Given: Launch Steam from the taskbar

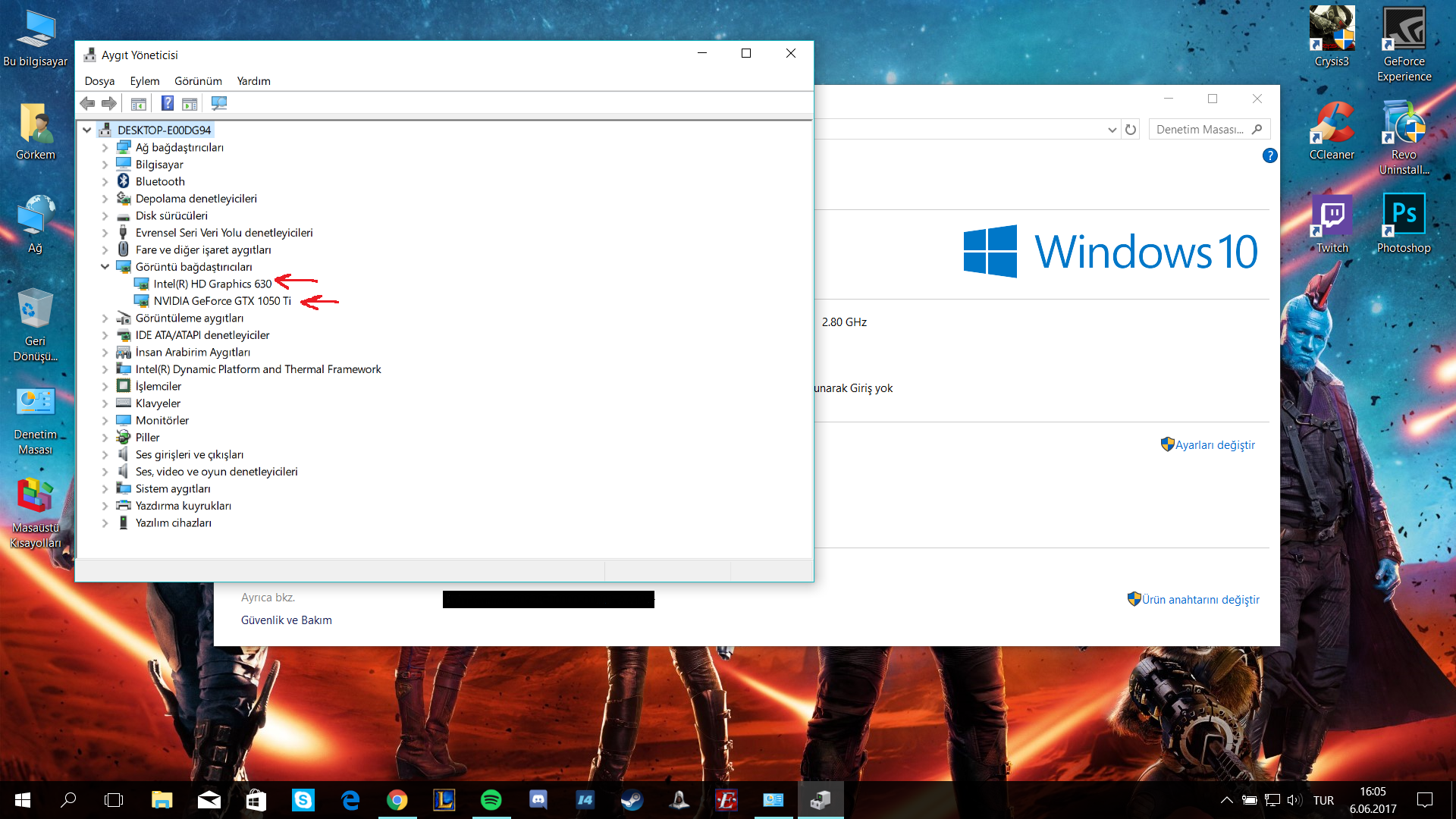Looking at the screenshot, I should point(632,799).
